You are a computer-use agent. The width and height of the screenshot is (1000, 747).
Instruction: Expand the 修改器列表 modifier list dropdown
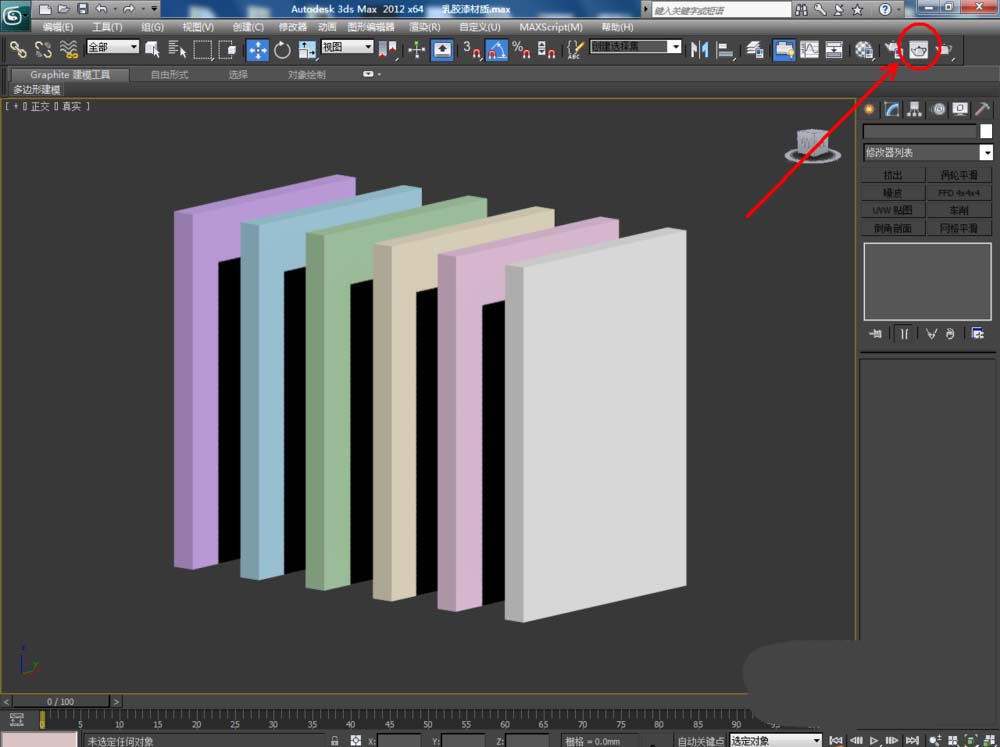point(986,153)
